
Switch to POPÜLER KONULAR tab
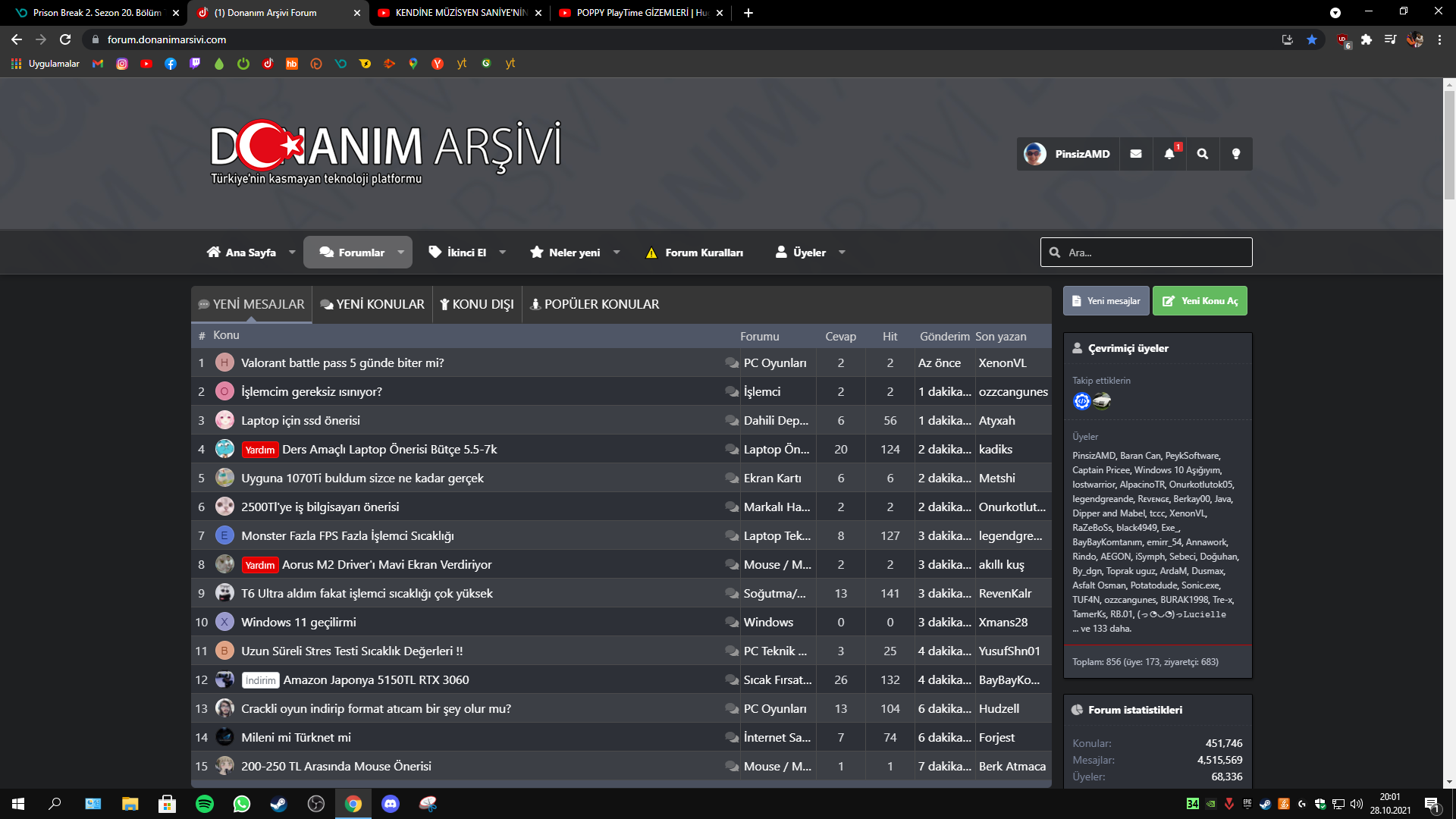coord(595,304)
